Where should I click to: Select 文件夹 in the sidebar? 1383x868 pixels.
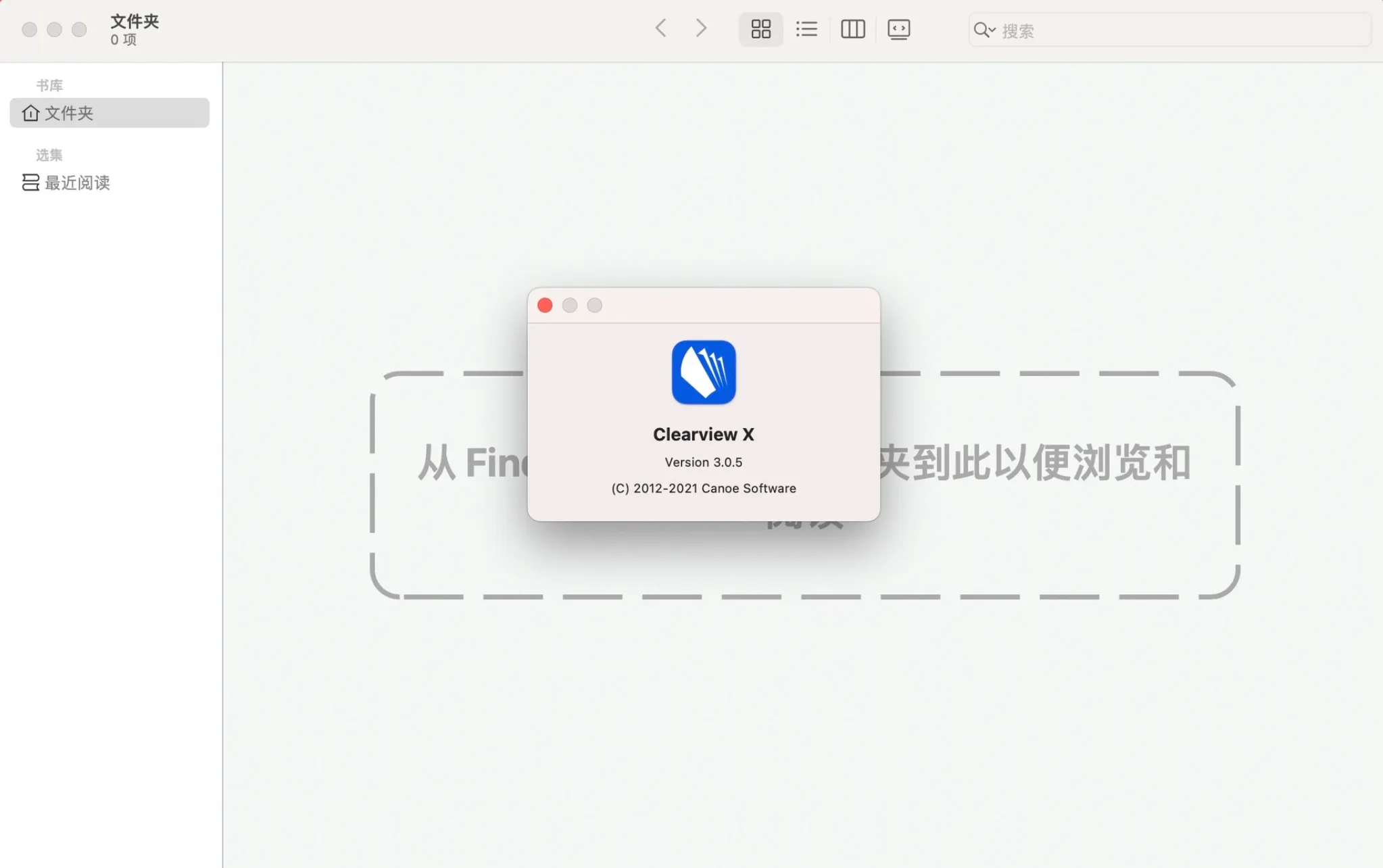click(110, 113)
